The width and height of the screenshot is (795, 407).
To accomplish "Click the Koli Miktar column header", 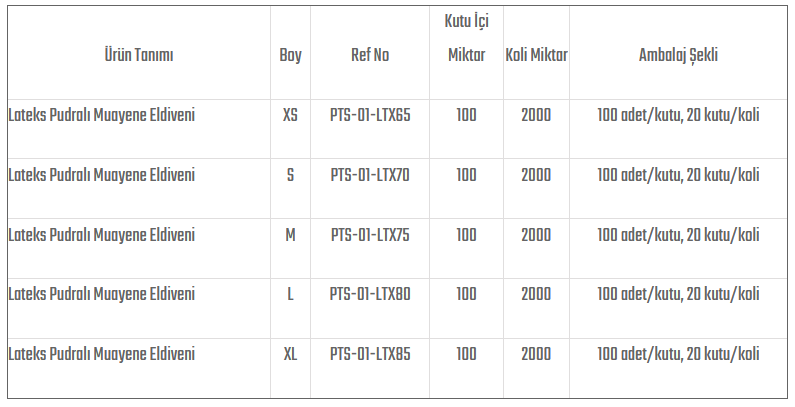I will point(536,56).
